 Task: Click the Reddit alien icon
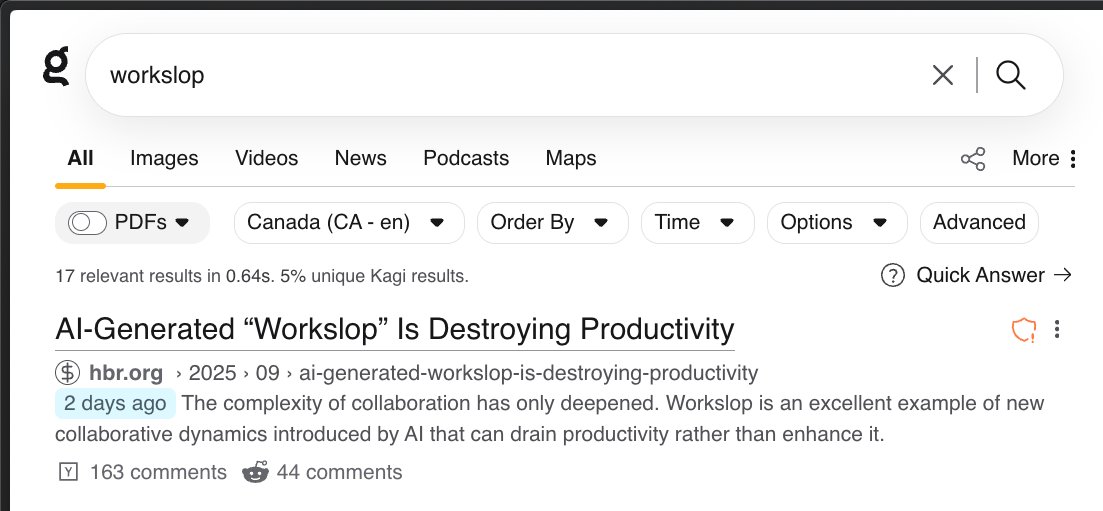(x=255, y=472)
